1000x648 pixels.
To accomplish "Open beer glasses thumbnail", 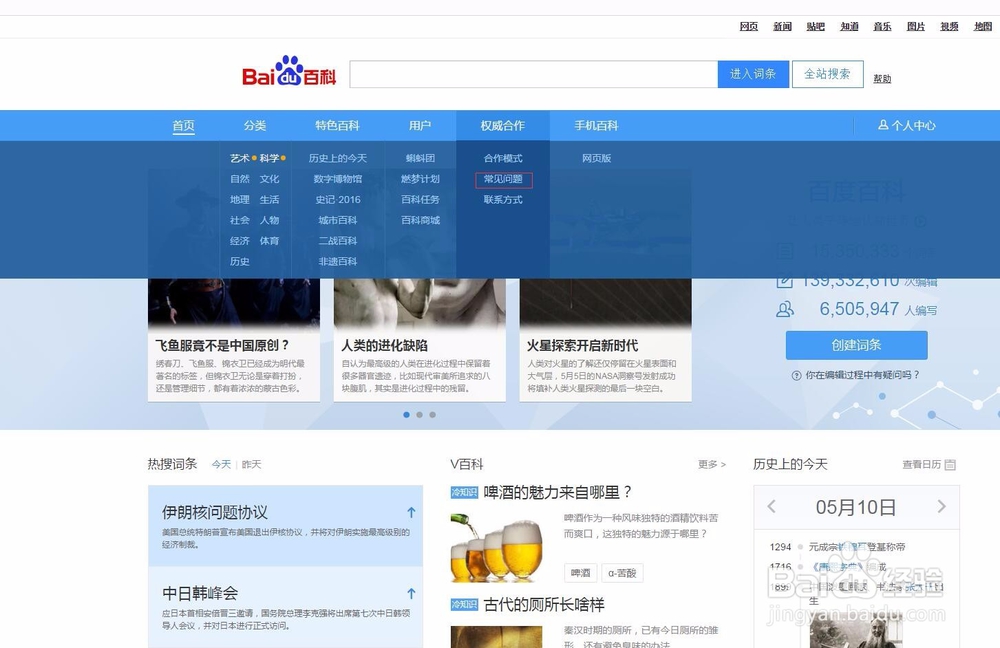I will 496,547.
